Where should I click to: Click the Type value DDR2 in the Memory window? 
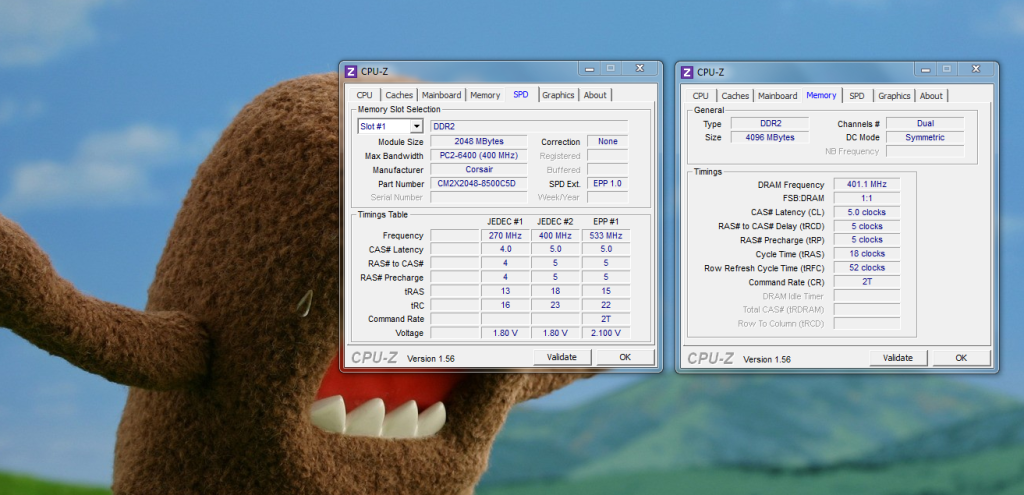pyautogui.click(x=770, y=123)
